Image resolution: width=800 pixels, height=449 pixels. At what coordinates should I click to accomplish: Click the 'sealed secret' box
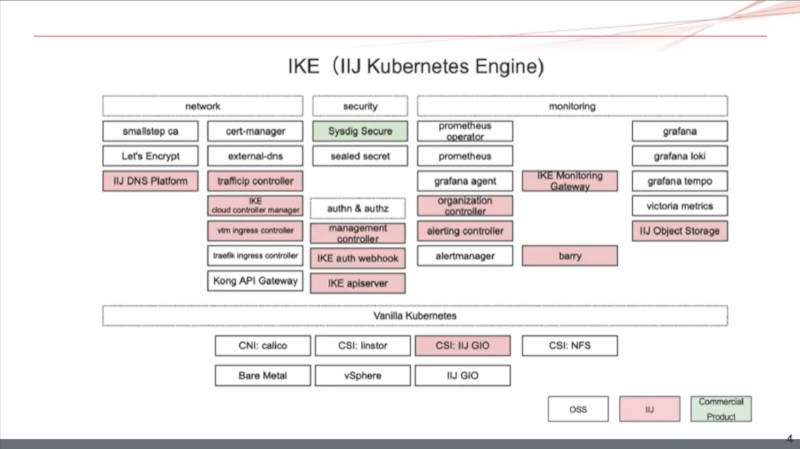360,156
